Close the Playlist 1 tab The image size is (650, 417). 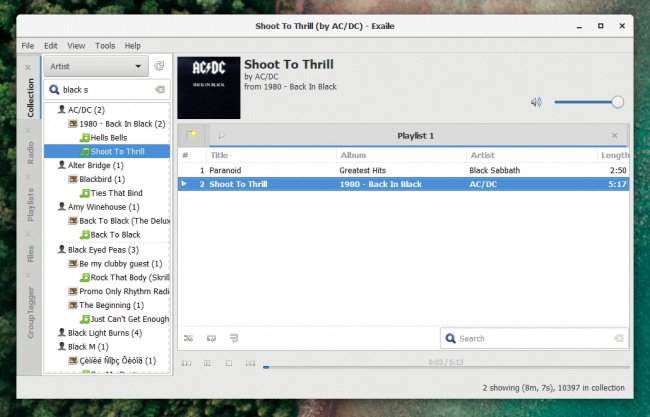coord(614,136)
